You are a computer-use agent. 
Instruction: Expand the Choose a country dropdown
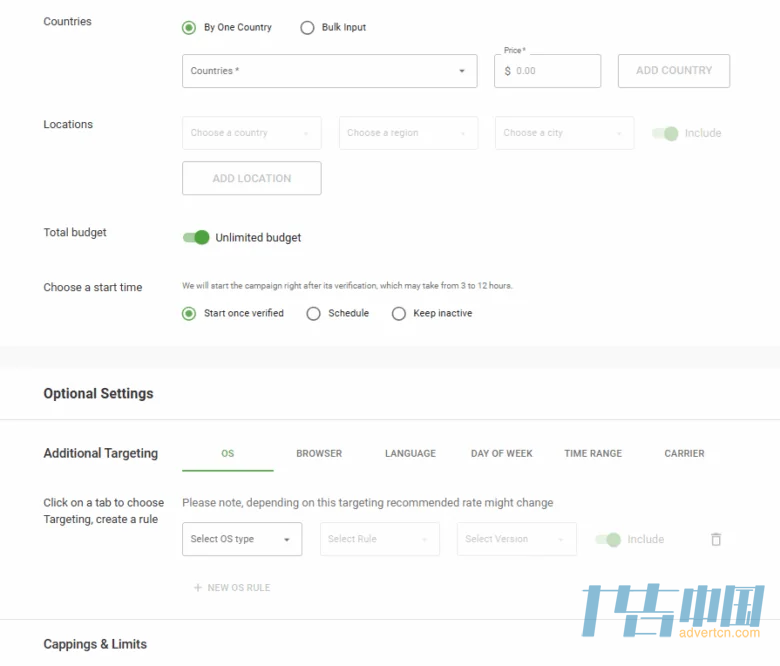(252, 133)
